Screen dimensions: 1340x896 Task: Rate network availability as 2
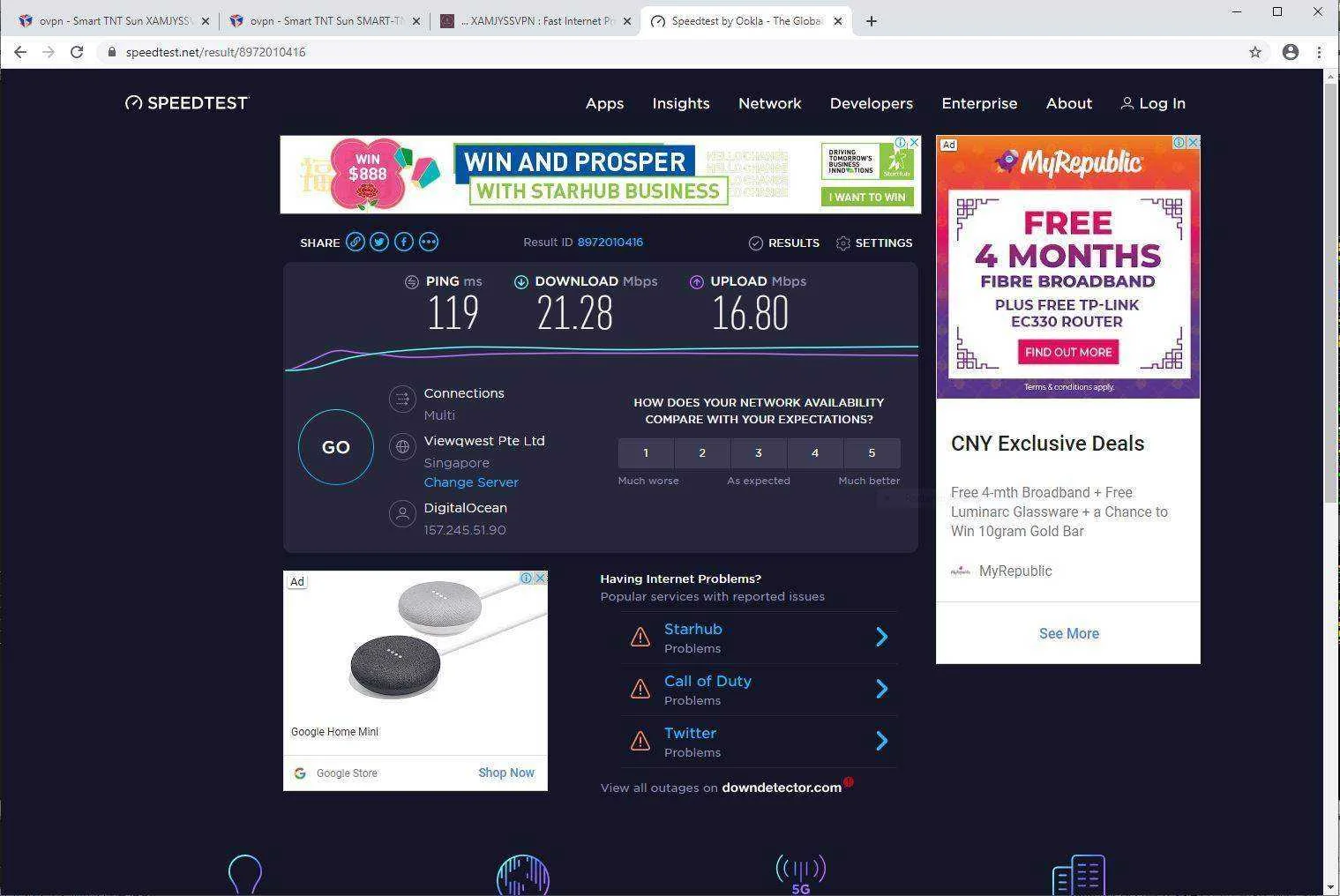(702, 453)
